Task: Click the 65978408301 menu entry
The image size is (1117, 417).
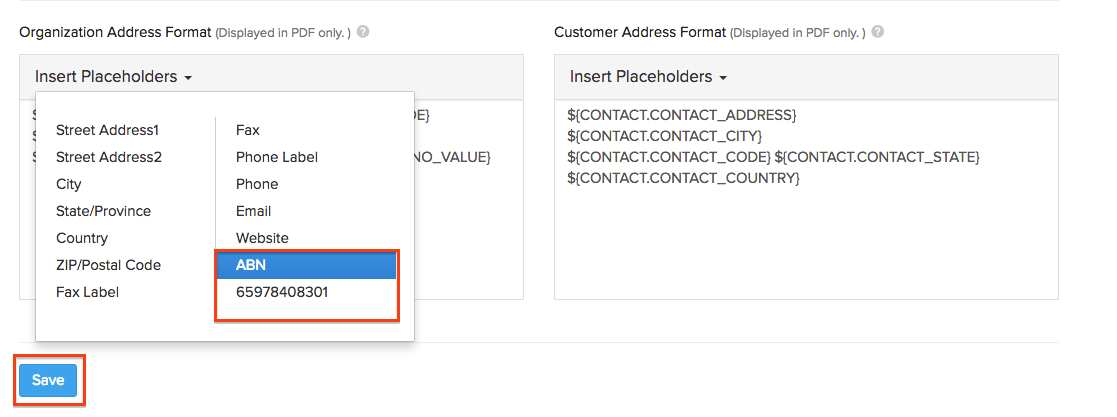Action: point(282,292)
